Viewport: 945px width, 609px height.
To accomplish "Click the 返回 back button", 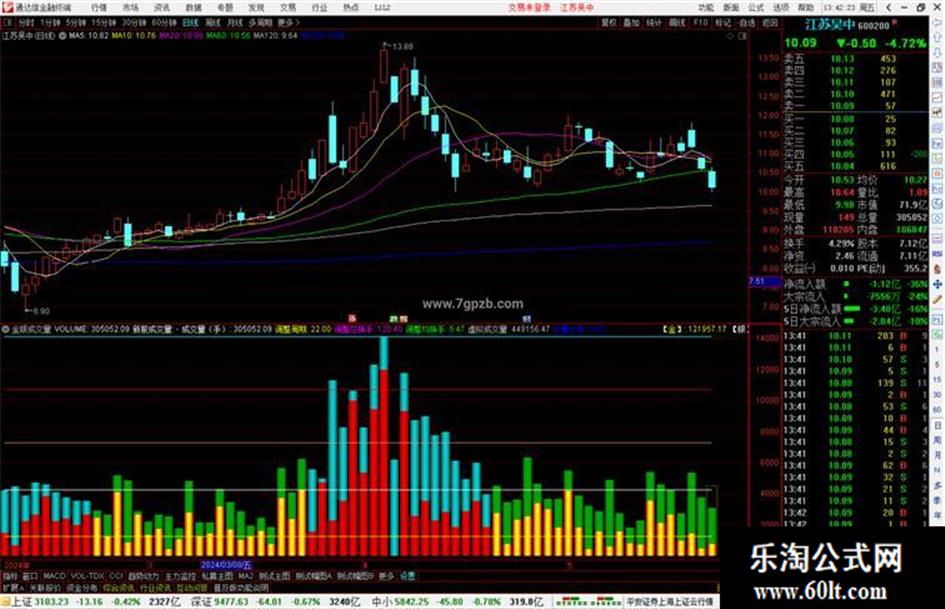I will 770,22.
